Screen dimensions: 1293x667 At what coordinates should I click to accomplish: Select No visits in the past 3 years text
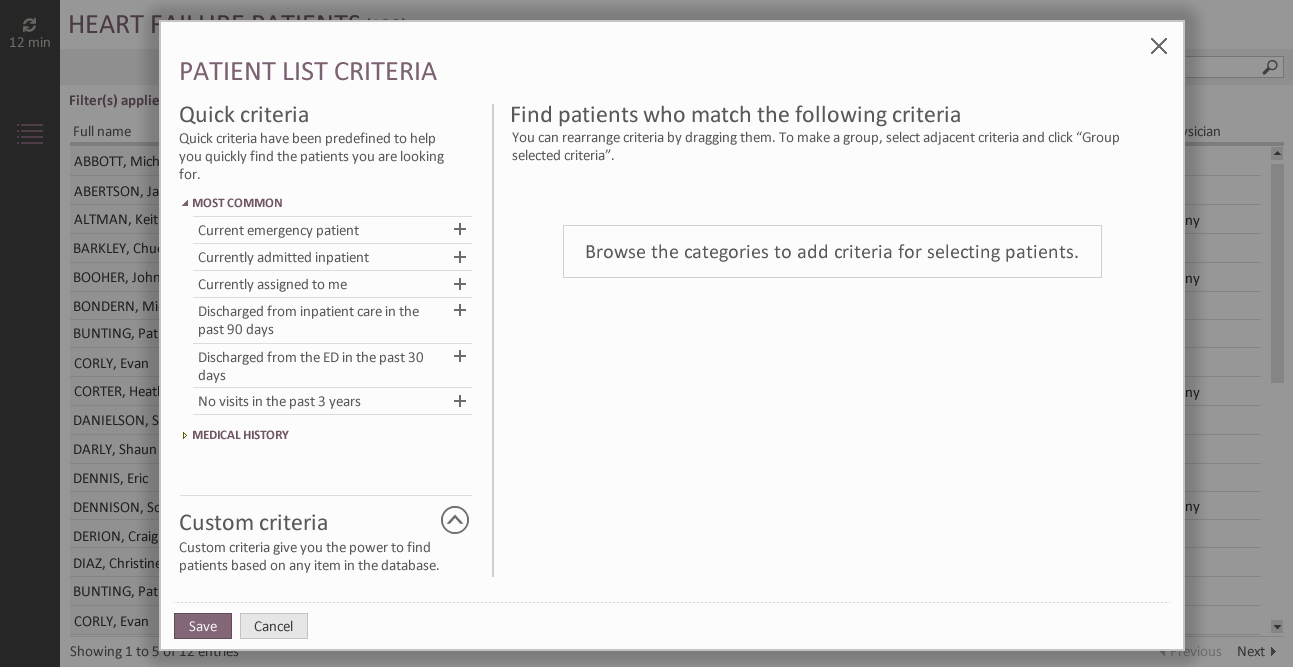pyautogui.click(x=279, y=401)
